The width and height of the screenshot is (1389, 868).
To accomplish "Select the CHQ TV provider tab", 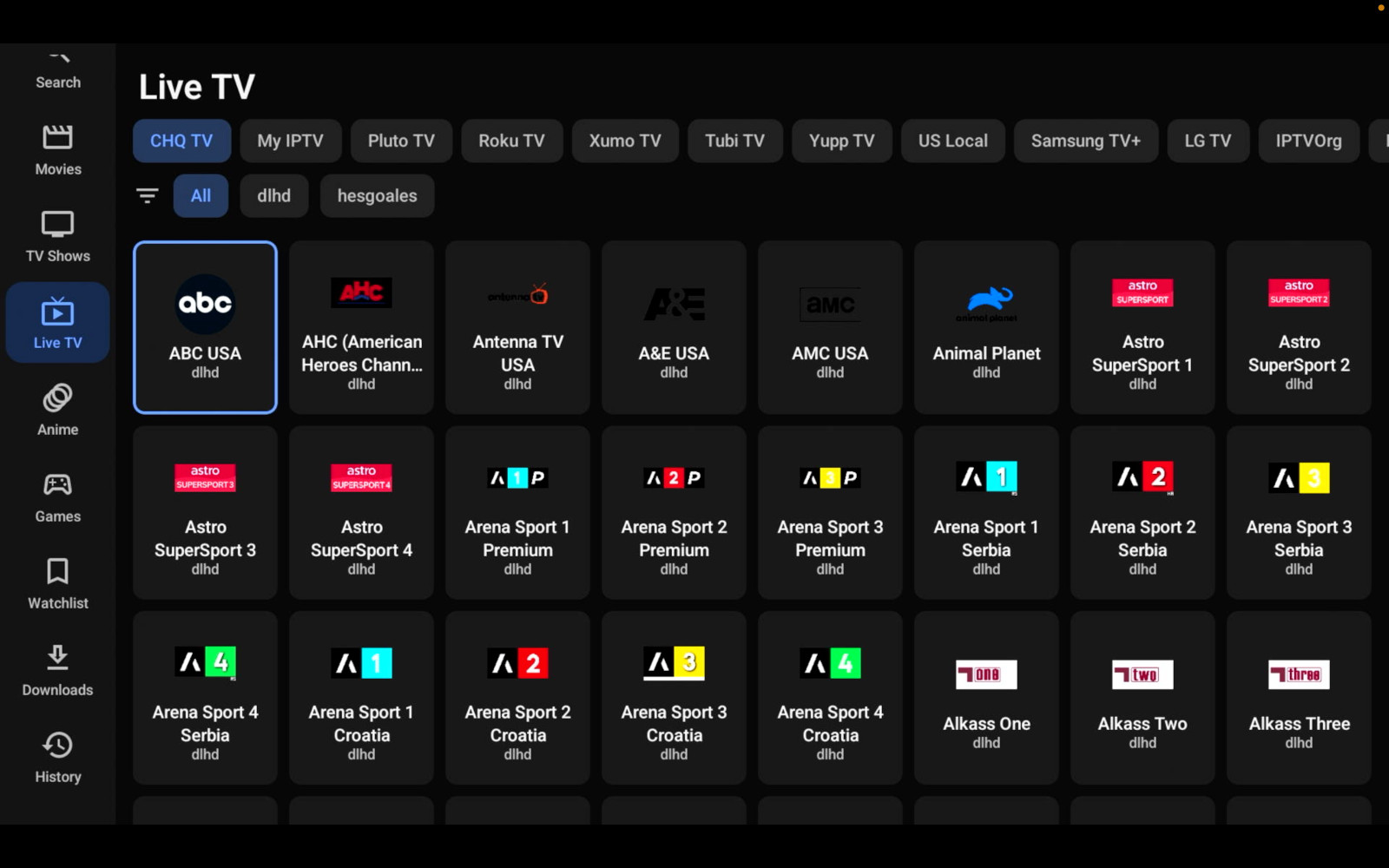I will point(181,141).
